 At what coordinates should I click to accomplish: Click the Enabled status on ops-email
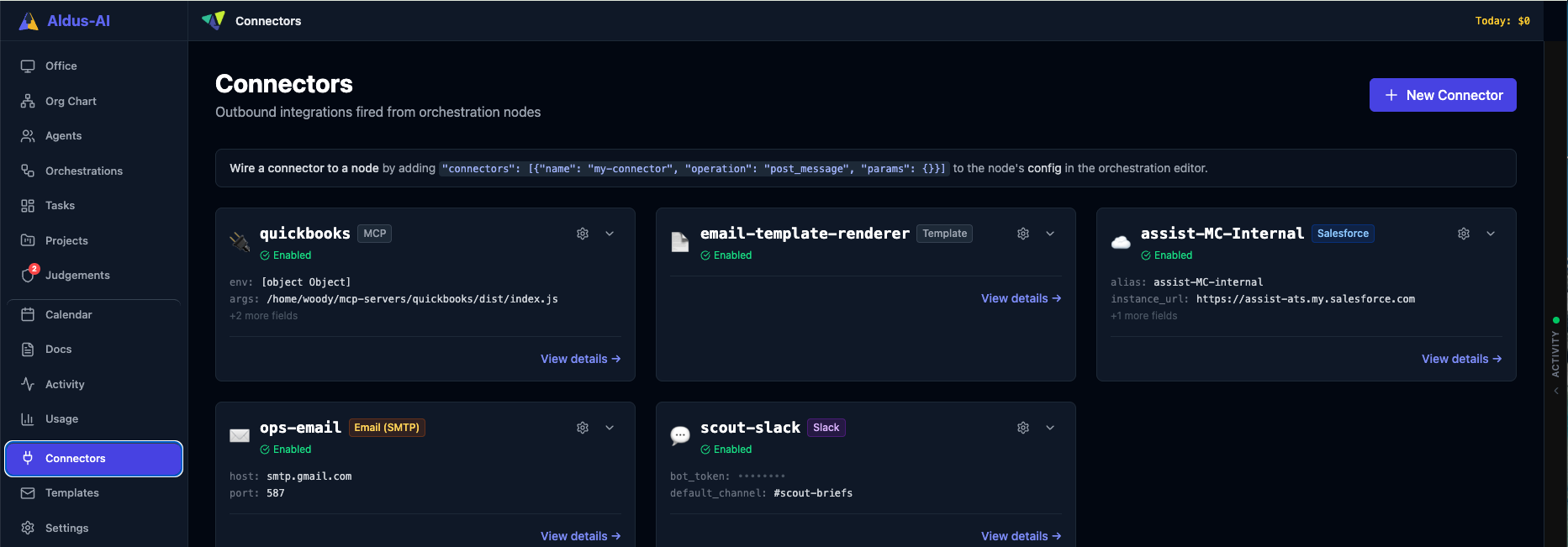pyautogui.click(x=286, y=450)
